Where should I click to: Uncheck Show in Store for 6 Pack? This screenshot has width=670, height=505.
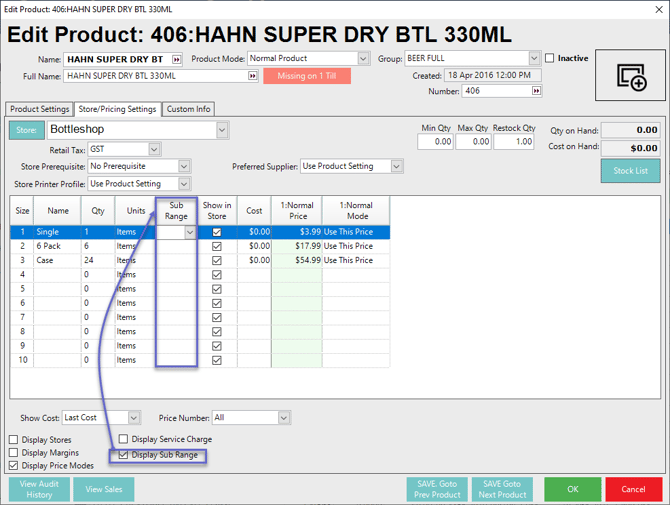pos(217,246)
